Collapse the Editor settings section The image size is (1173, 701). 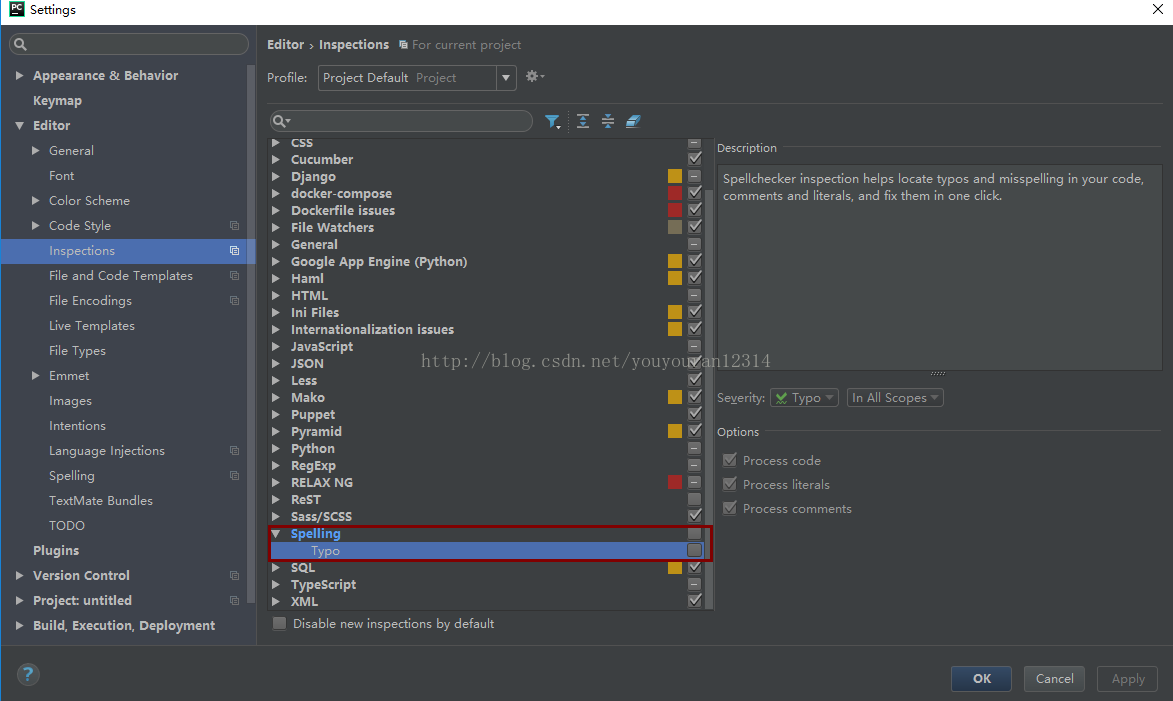pos(19,126)
